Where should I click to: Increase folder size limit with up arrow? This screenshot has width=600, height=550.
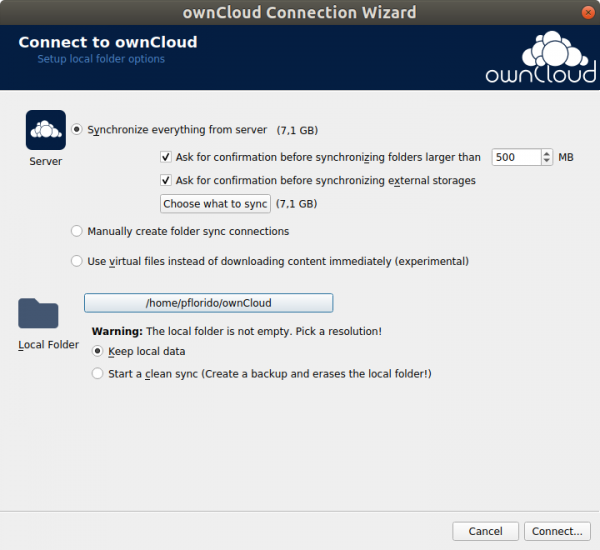(x=547, y=153)
